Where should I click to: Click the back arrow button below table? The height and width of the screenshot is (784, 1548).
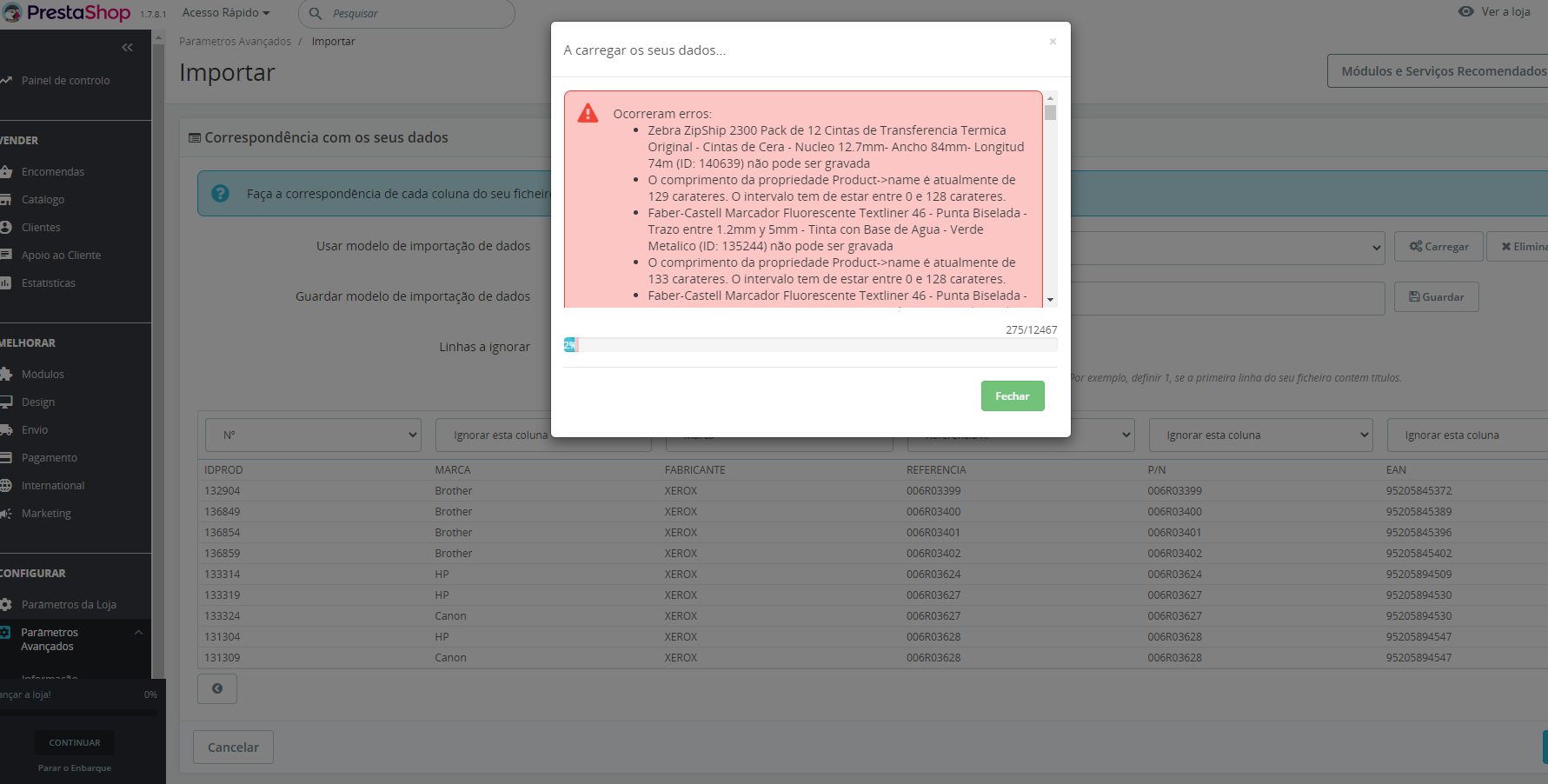[217, 688]
